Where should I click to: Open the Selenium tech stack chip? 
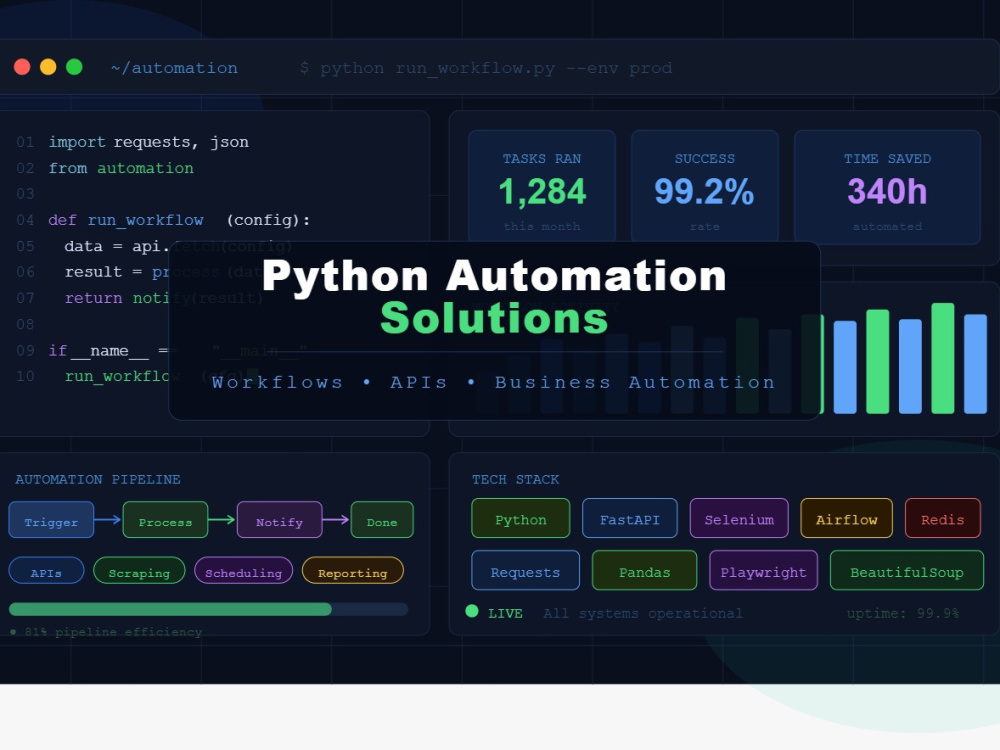tap(739, 518)
